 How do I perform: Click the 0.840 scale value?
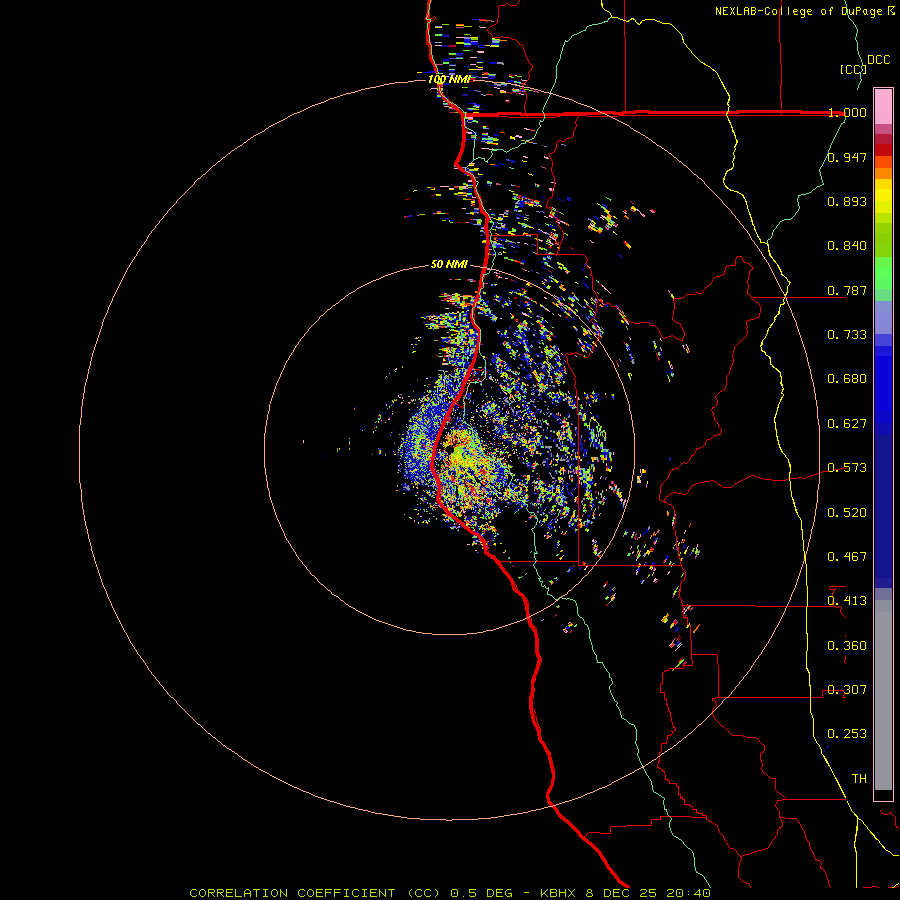847,245
